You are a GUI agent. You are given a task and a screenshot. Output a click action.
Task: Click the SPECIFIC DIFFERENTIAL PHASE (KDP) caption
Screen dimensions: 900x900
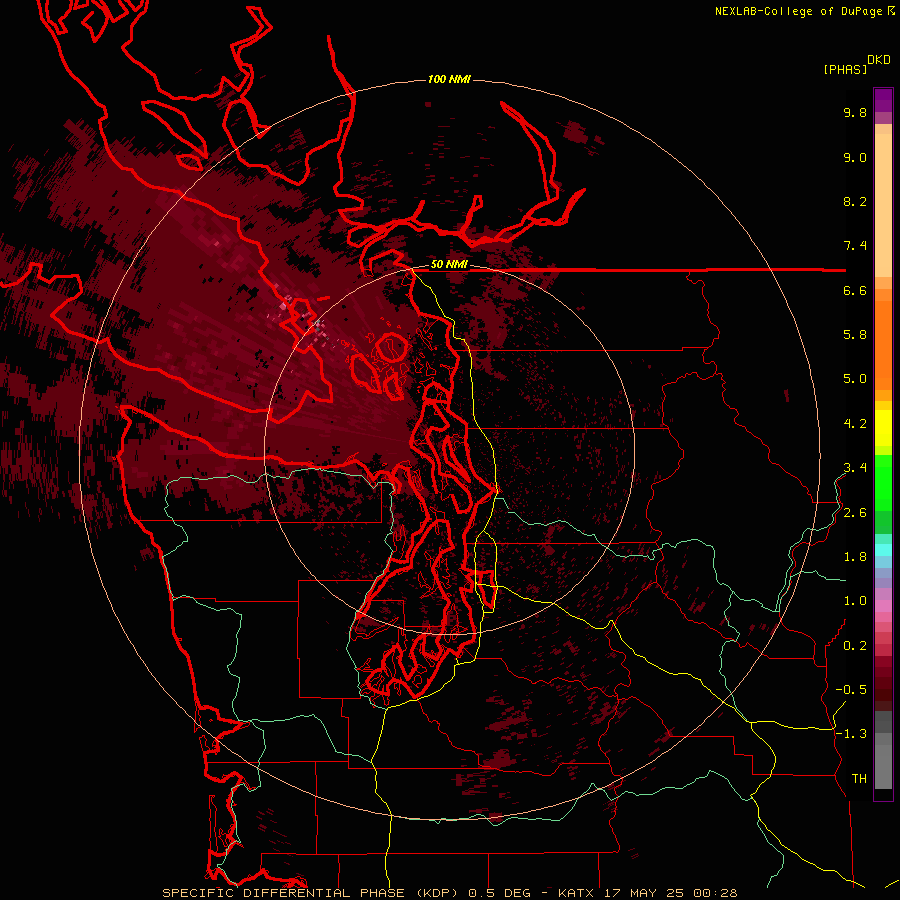click(310, 893)
